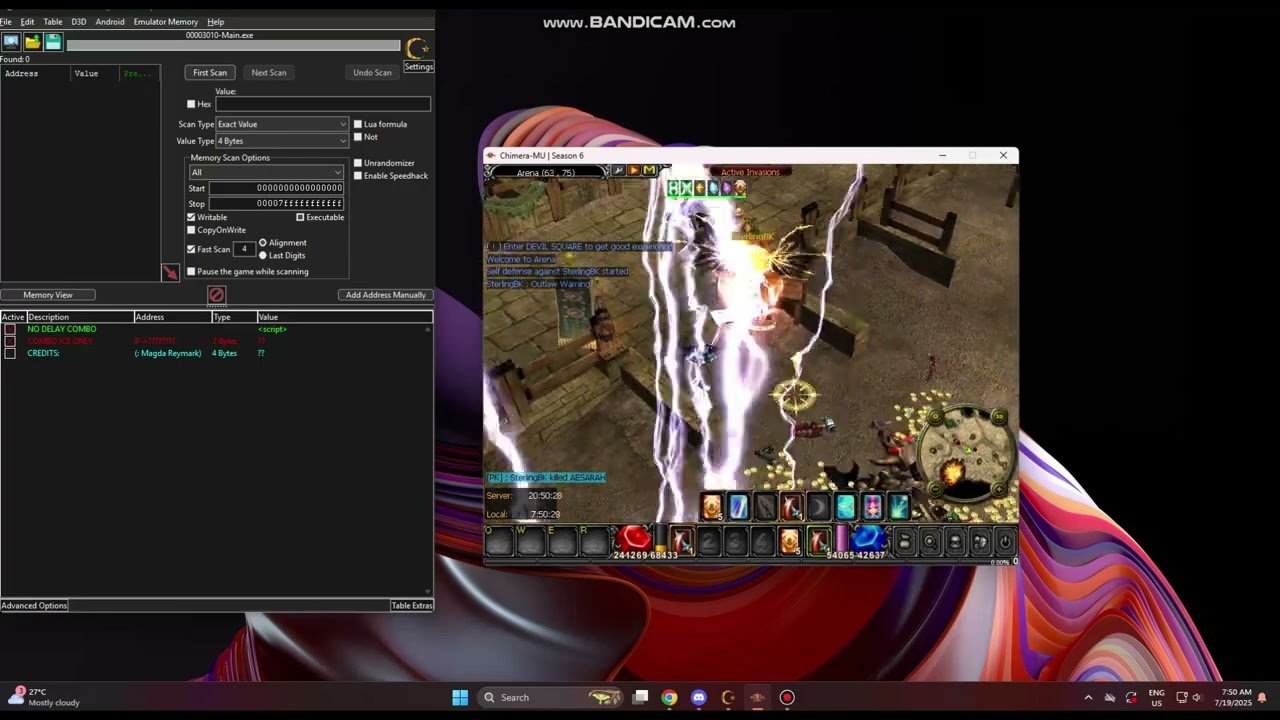Click the red health potion orb

coord(632,539)
